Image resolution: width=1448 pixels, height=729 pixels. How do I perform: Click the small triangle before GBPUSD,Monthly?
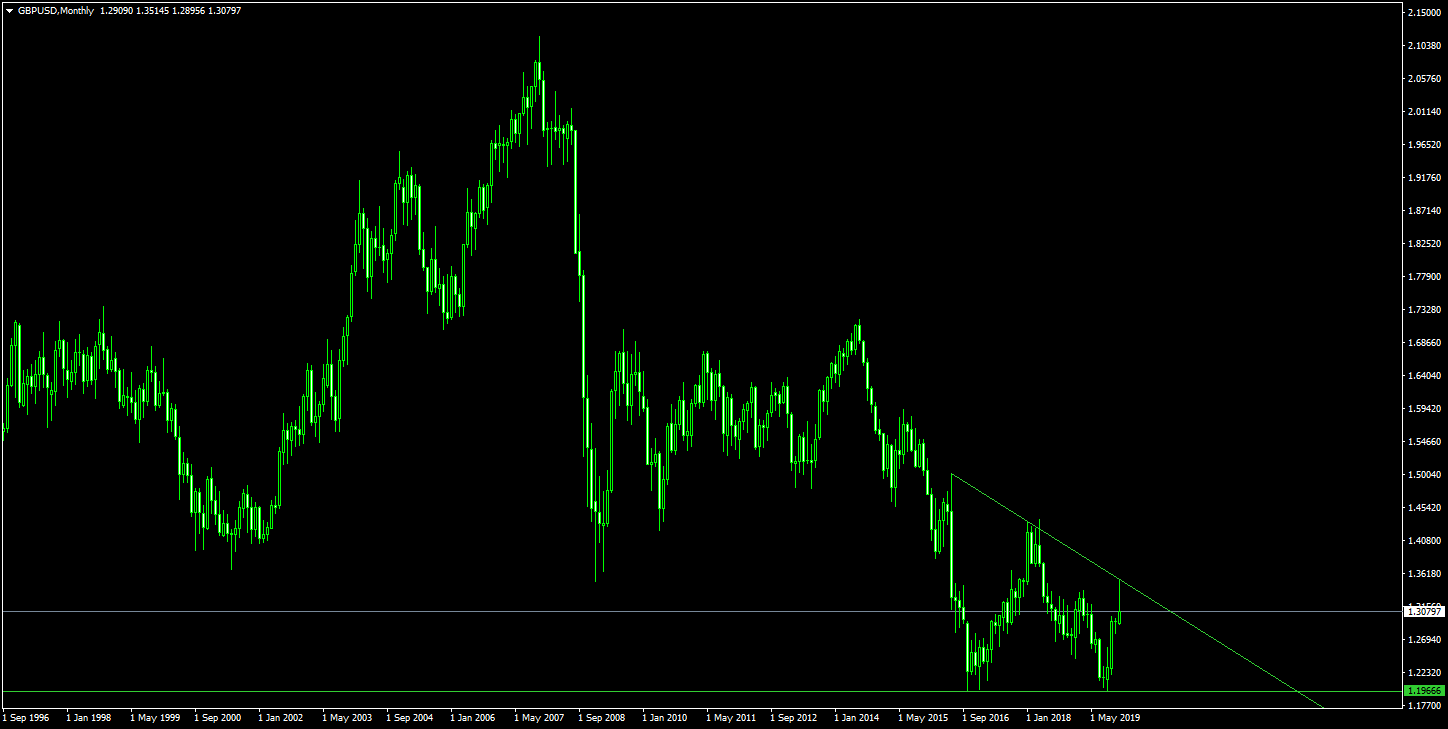(x=9, y=10)
